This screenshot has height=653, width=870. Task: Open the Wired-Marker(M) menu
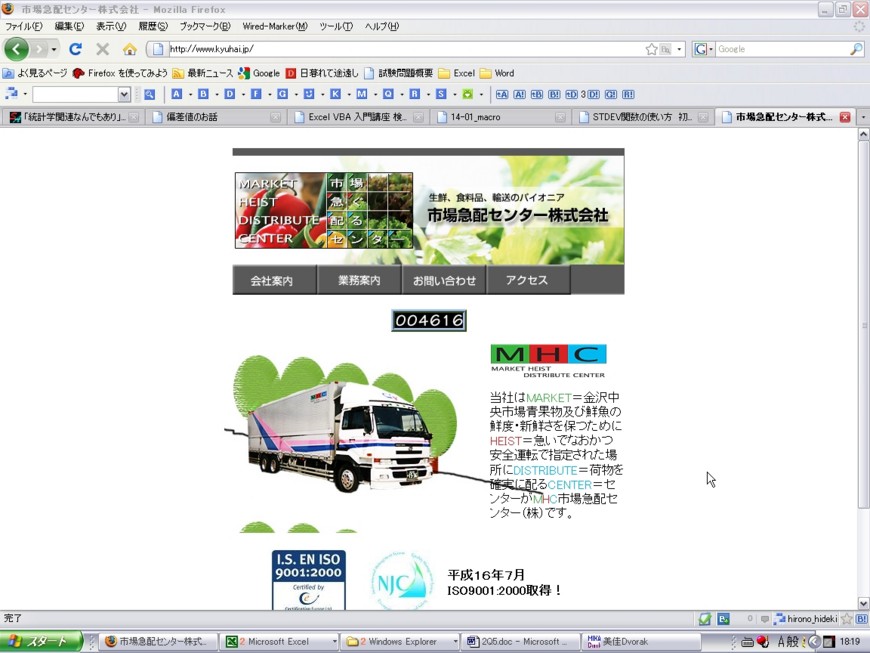tap(275, 26)
